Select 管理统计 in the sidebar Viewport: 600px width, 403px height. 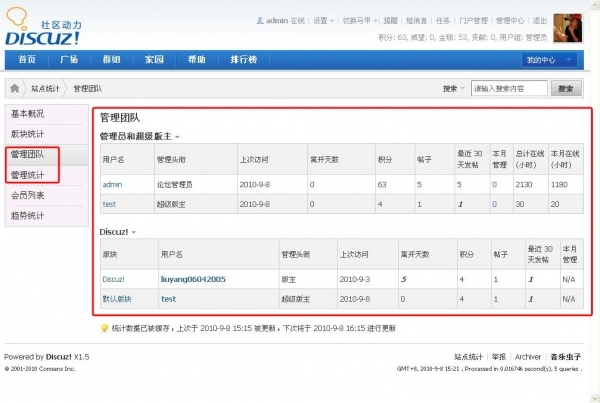(x=28, y=175)
